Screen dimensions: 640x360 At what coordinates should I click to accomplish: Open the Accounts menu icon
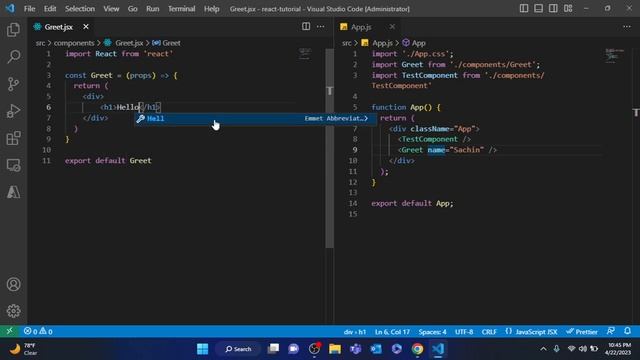pyautogui.click(x=13, y=284)
